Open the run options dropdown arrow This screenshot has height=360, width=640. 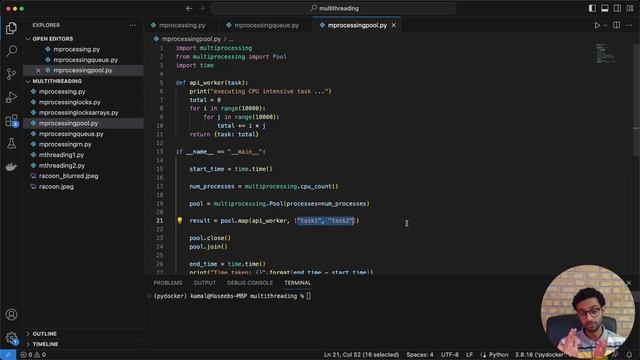pos(605,25)
